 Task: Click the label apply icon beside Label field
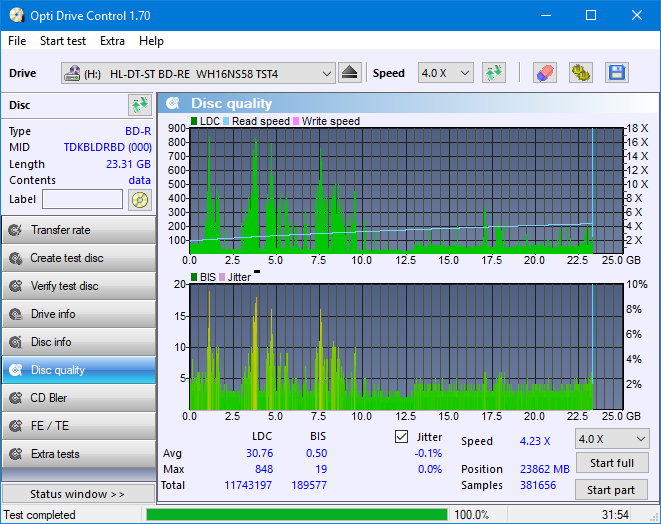coord(139,199)
